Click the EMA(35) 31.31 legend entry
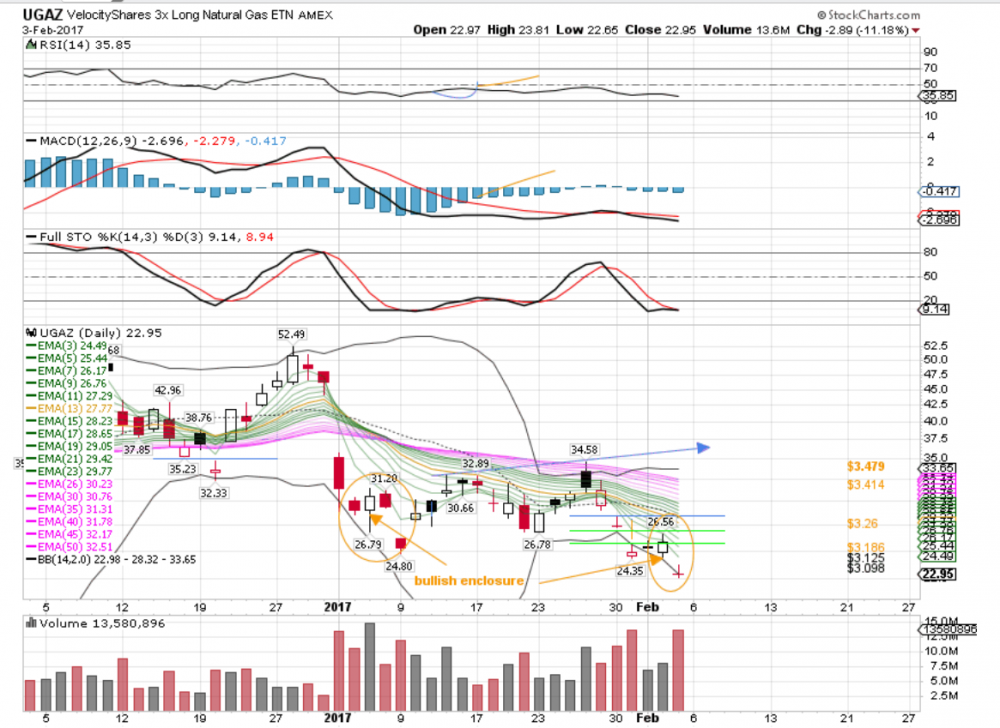The image size is (1000, 728). (70, 509)
